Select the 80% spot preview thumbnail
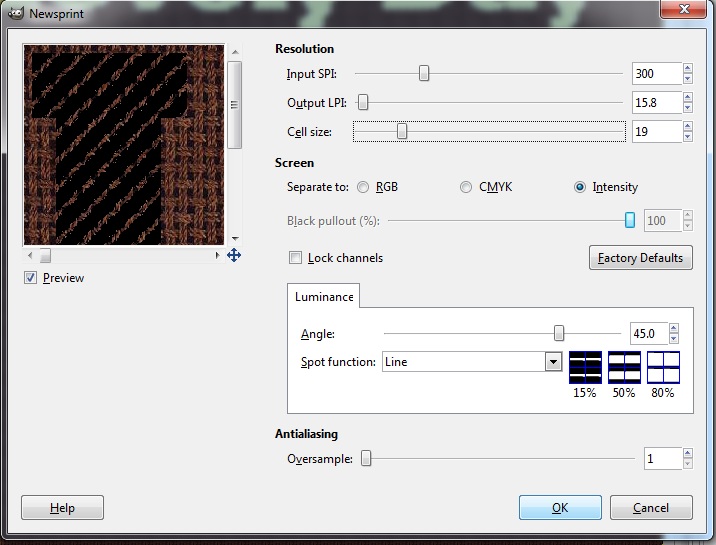 coord(663,367)
